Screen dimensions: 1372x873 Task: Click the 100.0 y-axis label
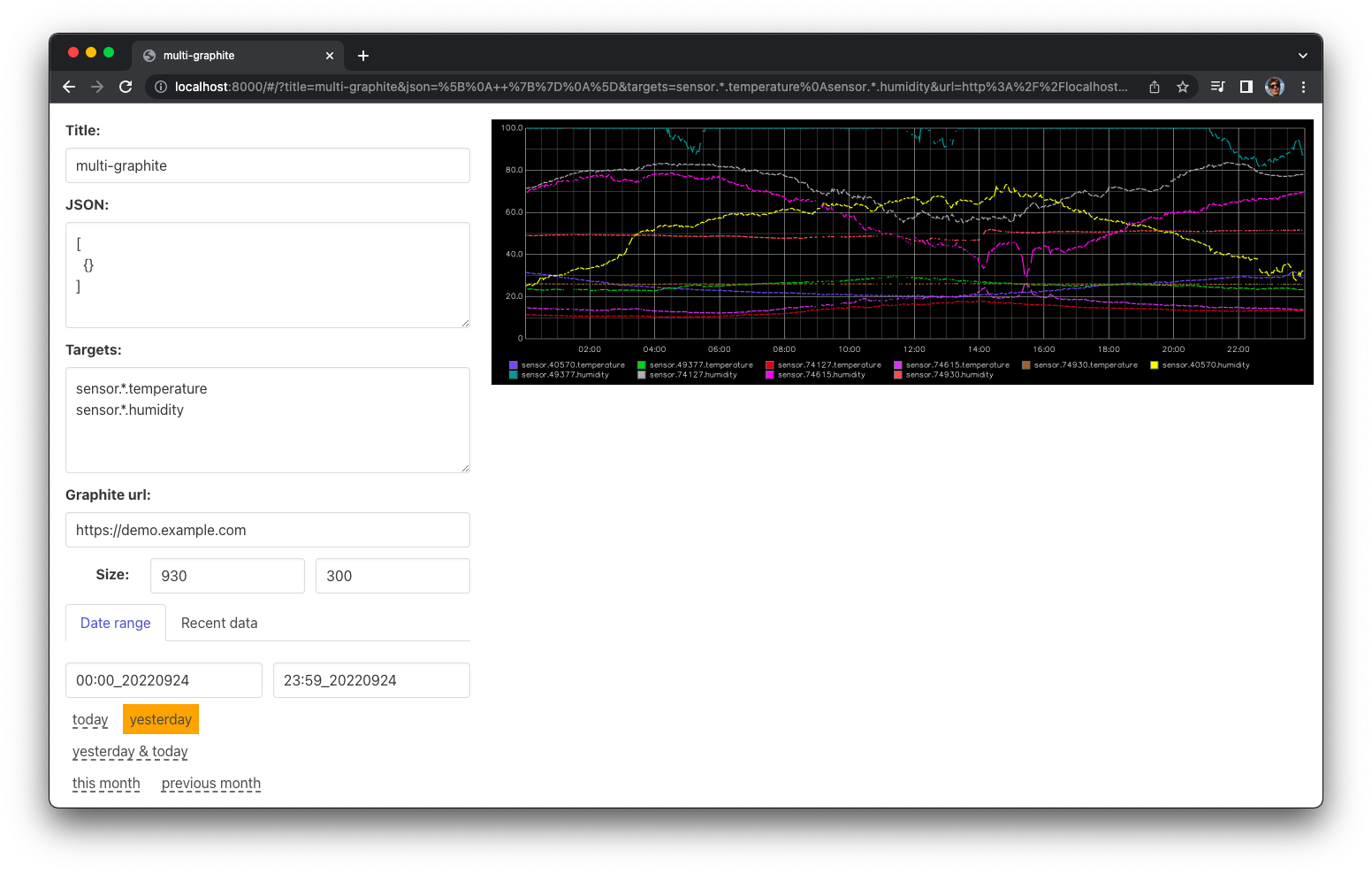pyautogui.click(x=512, y=128)
